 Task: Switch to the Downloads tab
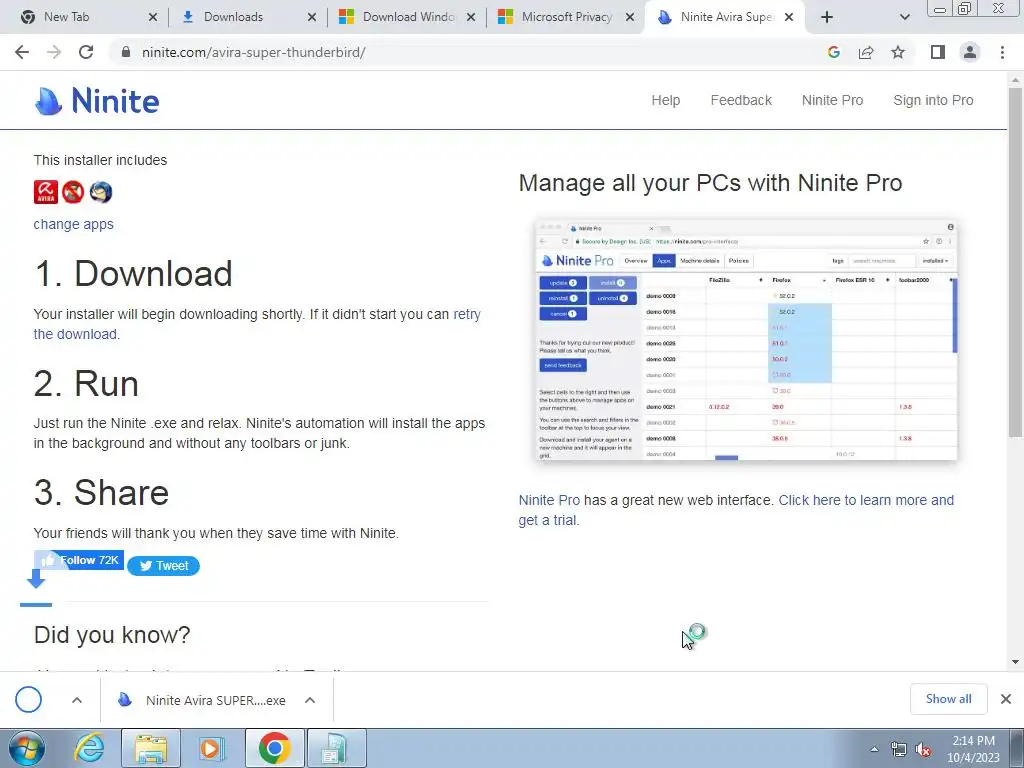[247, 17]
